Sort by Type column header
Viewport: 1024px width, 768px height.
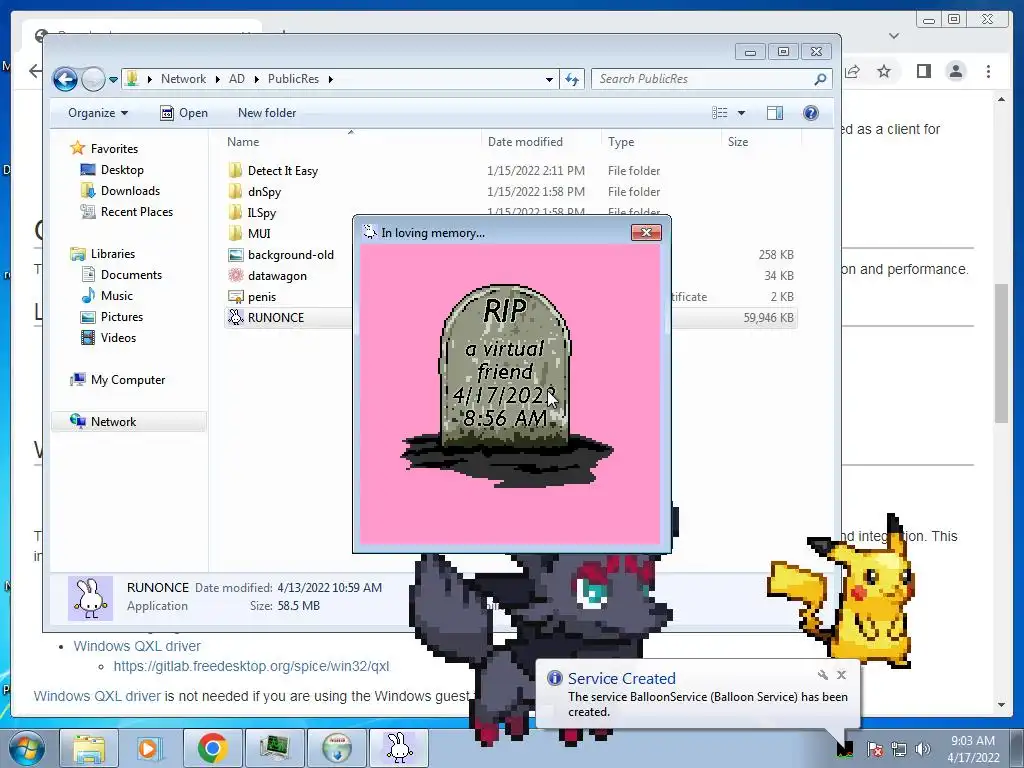click(x=621, y=142)
